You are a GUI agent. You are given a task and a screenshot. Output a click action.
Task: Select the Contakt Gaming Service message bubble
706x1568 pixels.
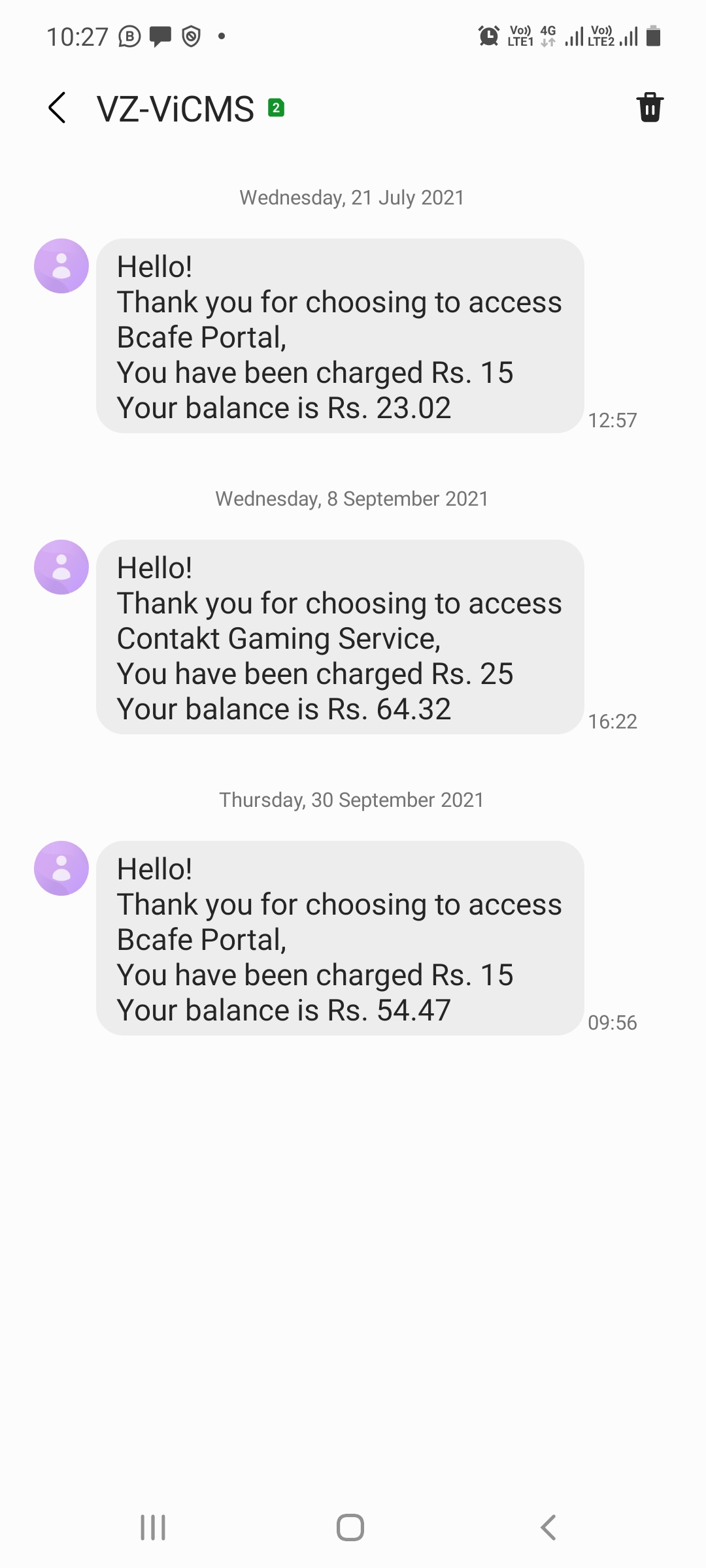pyautogui.click(x=340, y=637)
